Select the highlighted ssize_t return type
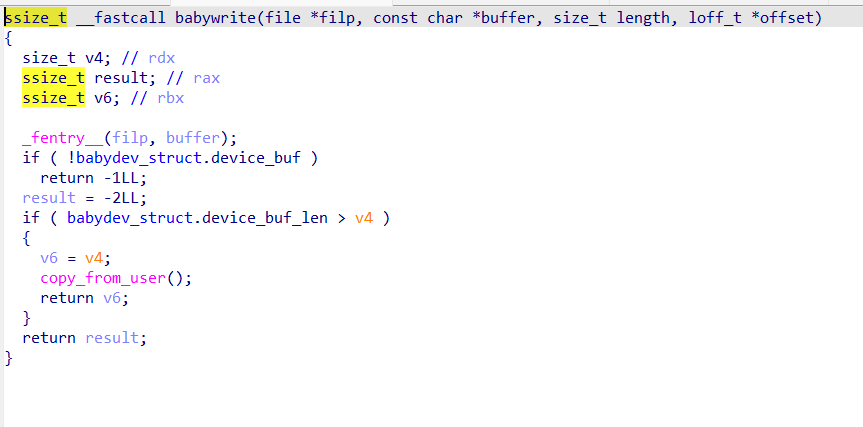Image resolution: width=863 pixels, height=427 pixels. (x=36, y=18)
